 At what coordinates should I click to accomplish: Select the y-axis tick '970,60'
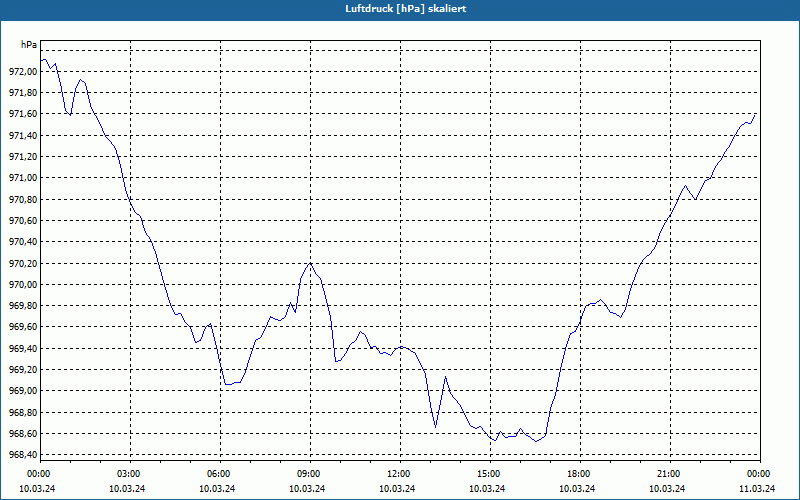pos(23,221)
